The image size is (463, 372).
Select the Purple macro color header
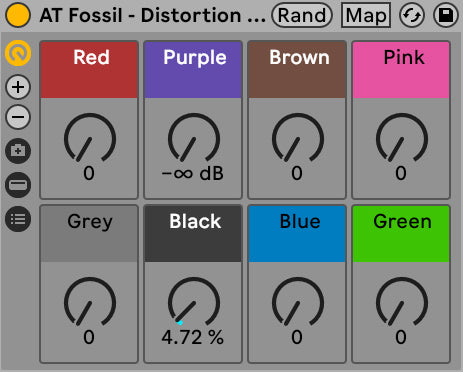(x=193, y=70)
